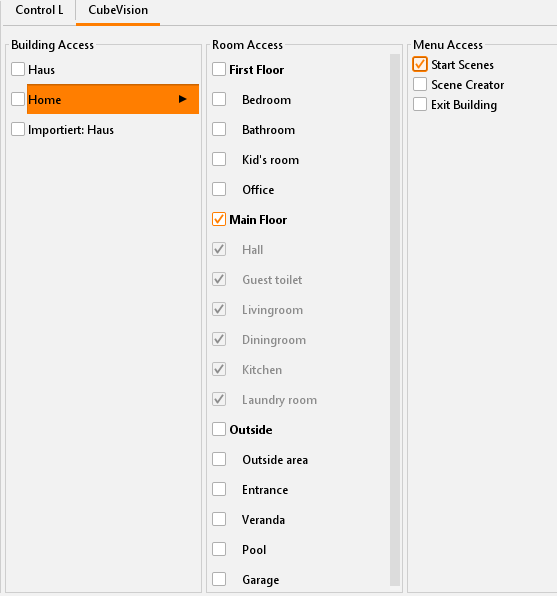Check the Outside group checkbox
557x596 pixels.
click(219, 429)
